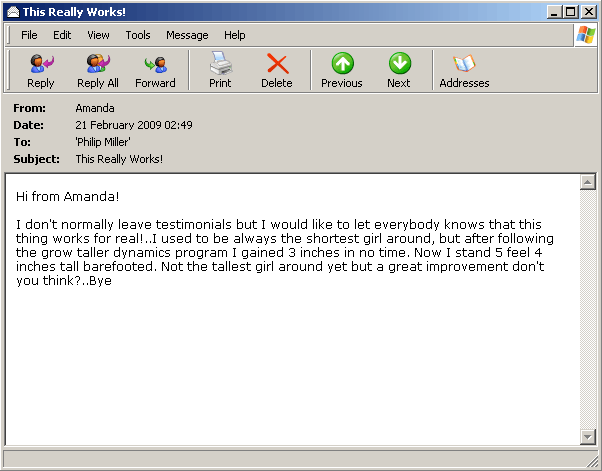This screenshot has height=471, width=602.
Task: Click the Reply toolbar icon
Action: (x=41, y=70)
